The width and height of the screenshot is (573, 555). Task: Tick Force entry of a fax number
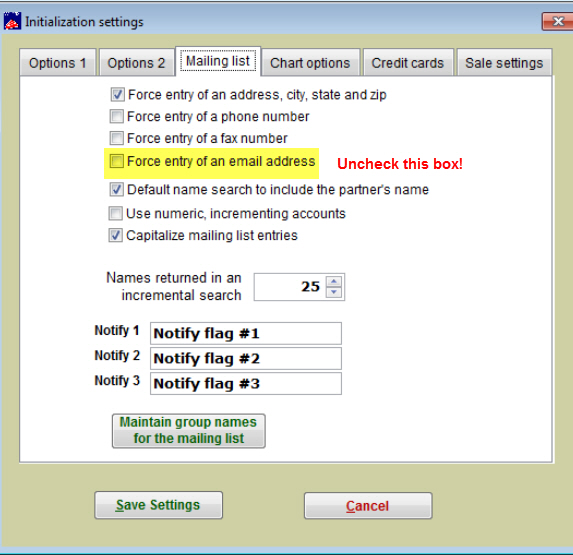point(117,138)
